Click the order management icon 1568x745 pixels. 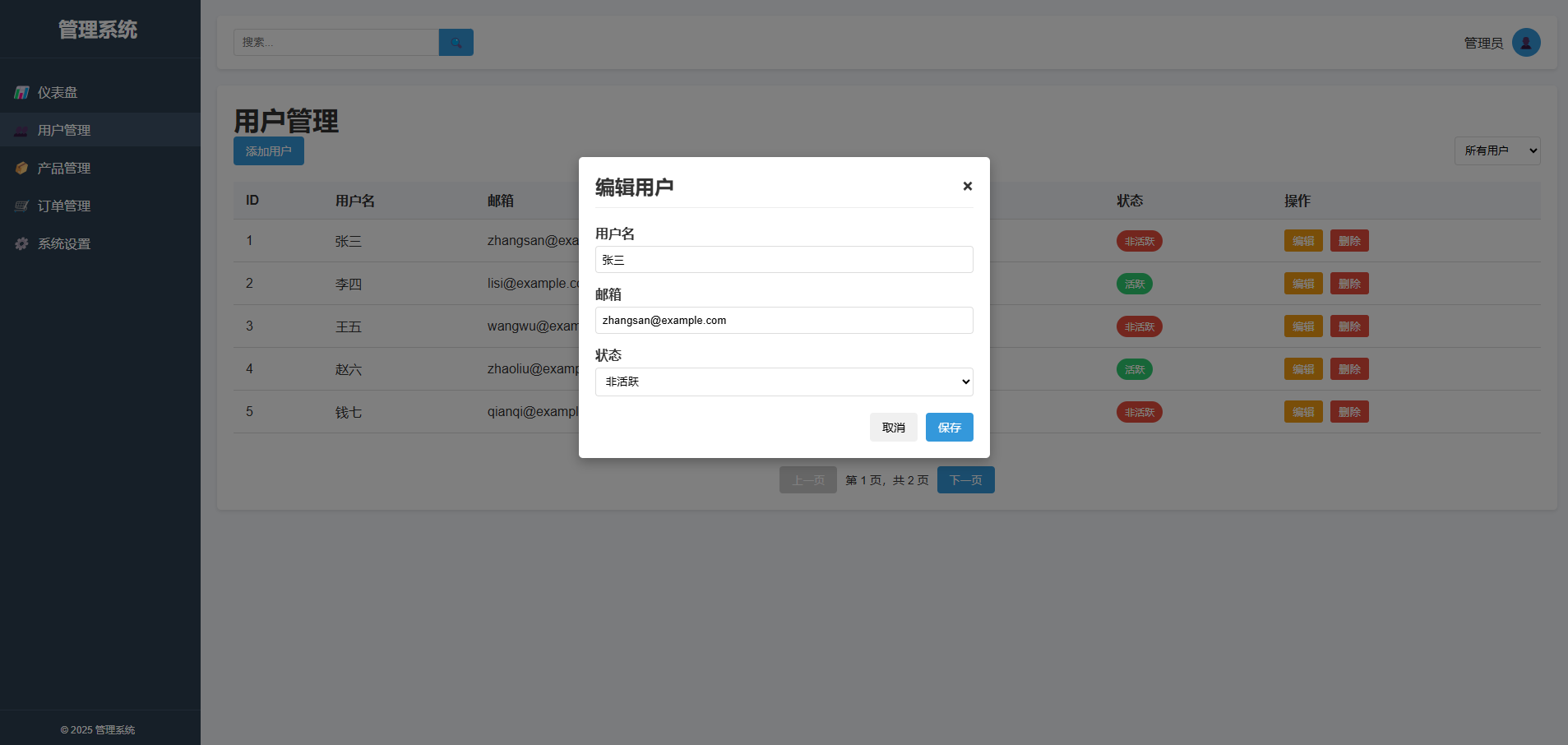coord(22,206)
